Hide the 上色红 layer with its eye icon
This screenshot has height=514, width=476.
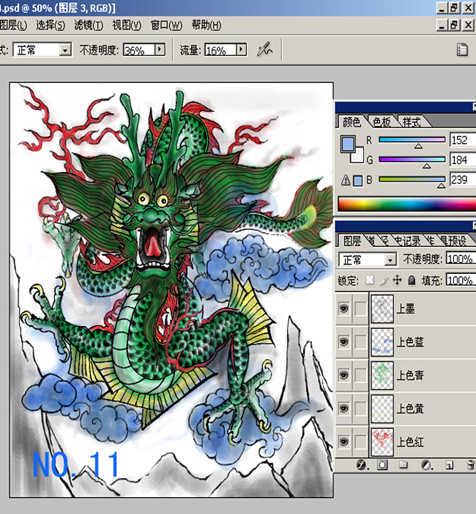[344, 442]
